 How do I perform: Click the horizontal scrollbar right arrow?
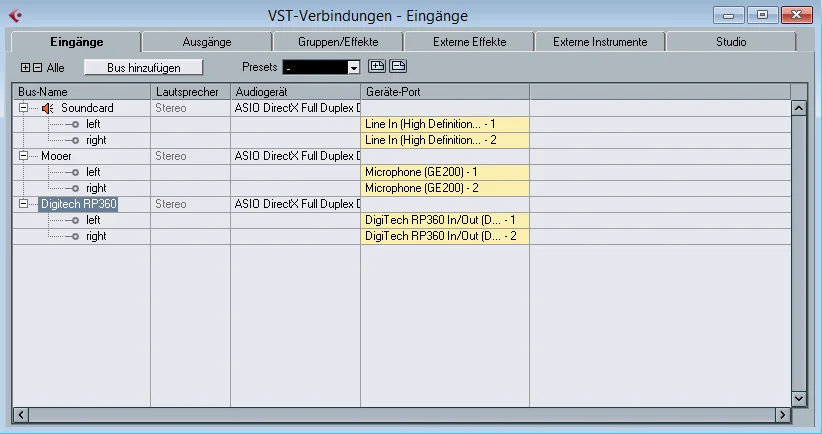[x=783, y=415]
